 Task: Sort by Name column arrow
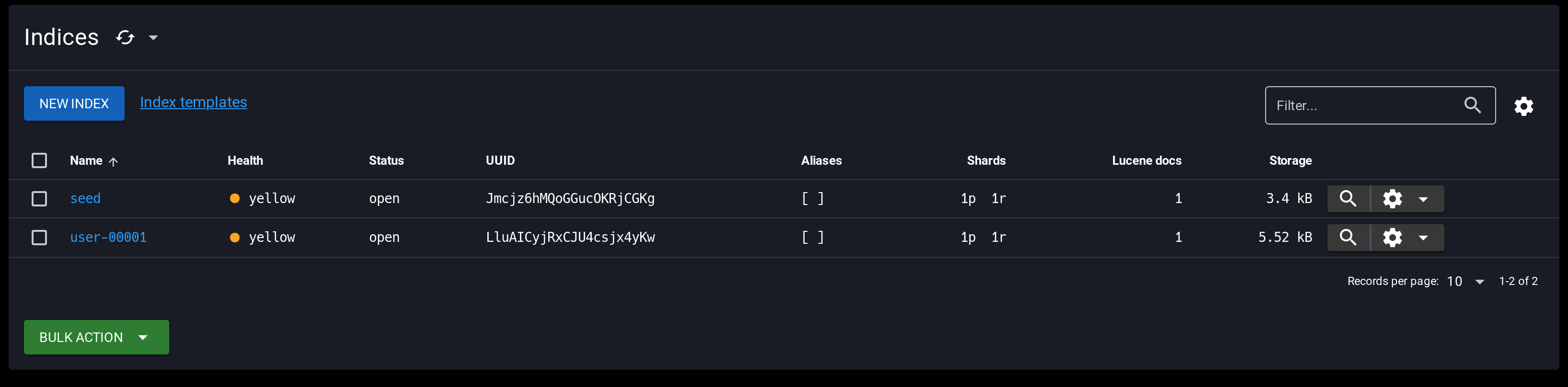tap(113, 161)
